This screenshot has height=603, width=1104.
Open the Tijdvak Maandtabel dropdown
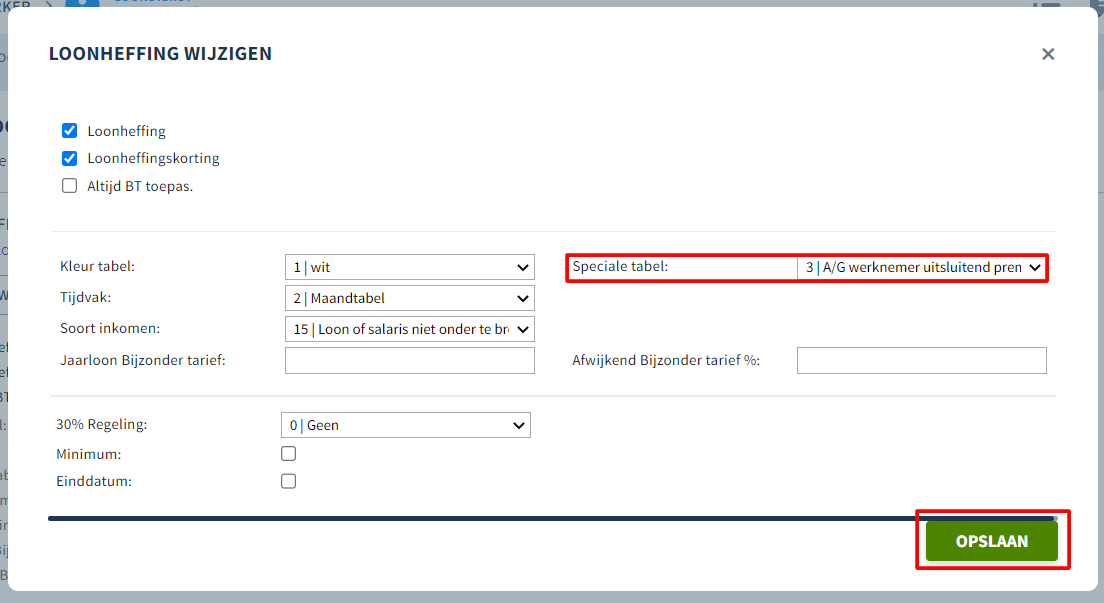(410, 298)
